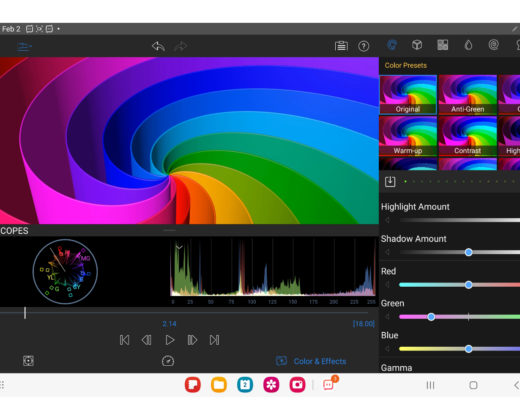
Task: Open the playback speed gauge icon
Action: pyautogui.click(x=168, y=361)
